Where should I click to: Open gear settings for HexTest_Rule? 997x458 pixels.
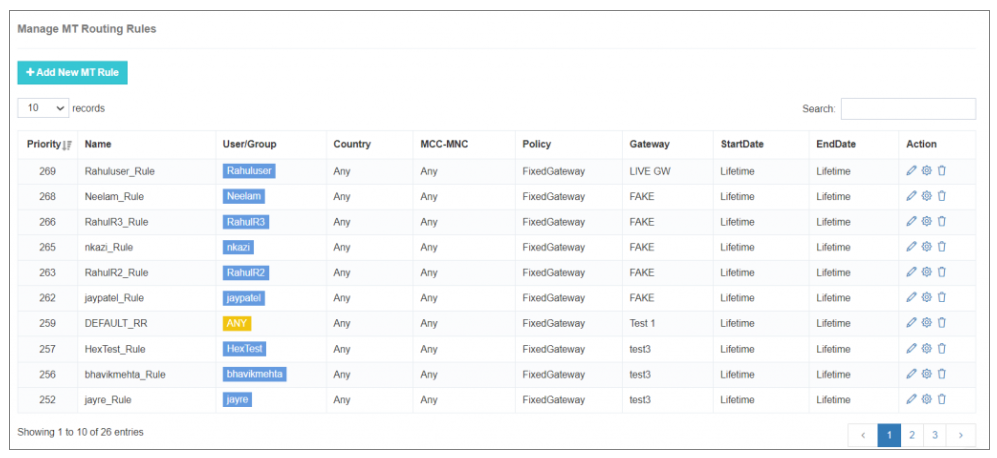click(x=926, y=349)
